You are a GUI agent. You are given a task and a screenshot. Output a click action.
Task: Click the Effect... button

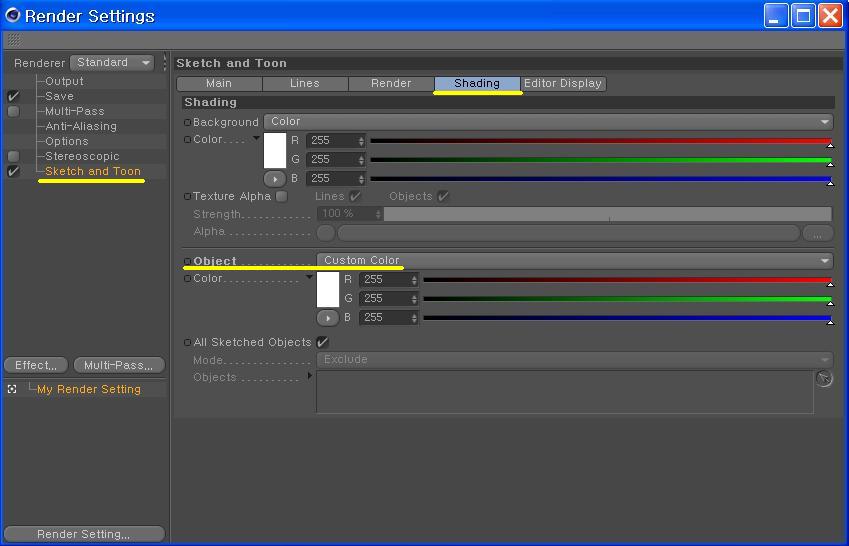coord(36,365)
